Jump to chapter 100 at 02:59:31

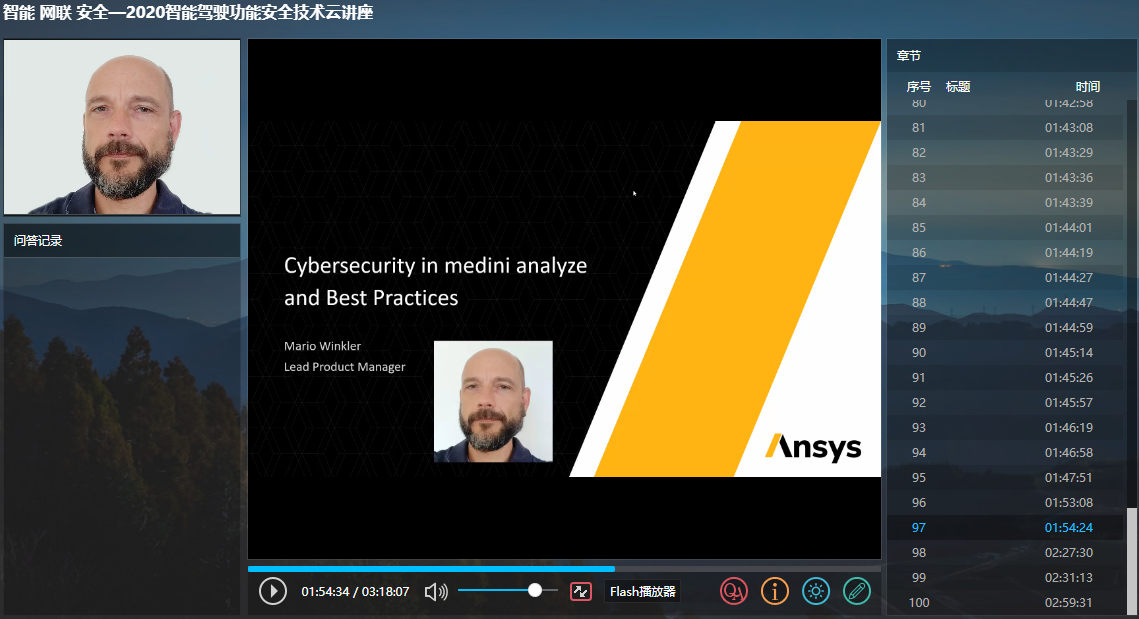(x=1006, y=602)
